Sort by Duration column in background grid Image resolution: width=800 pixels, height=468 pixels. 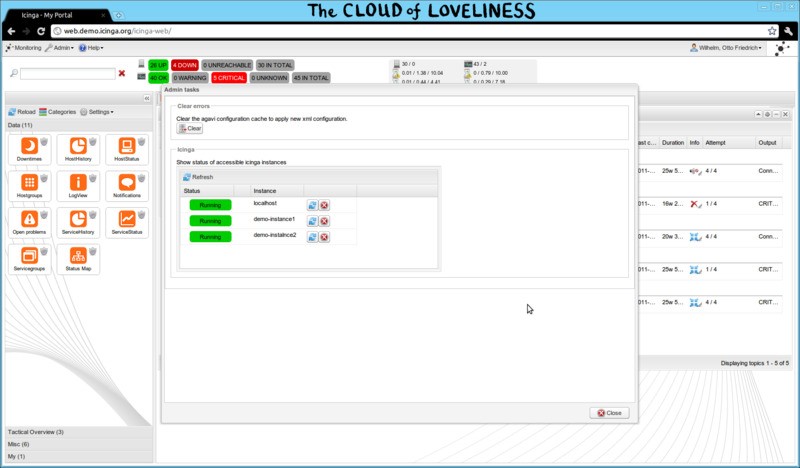(x=673, y=143)
